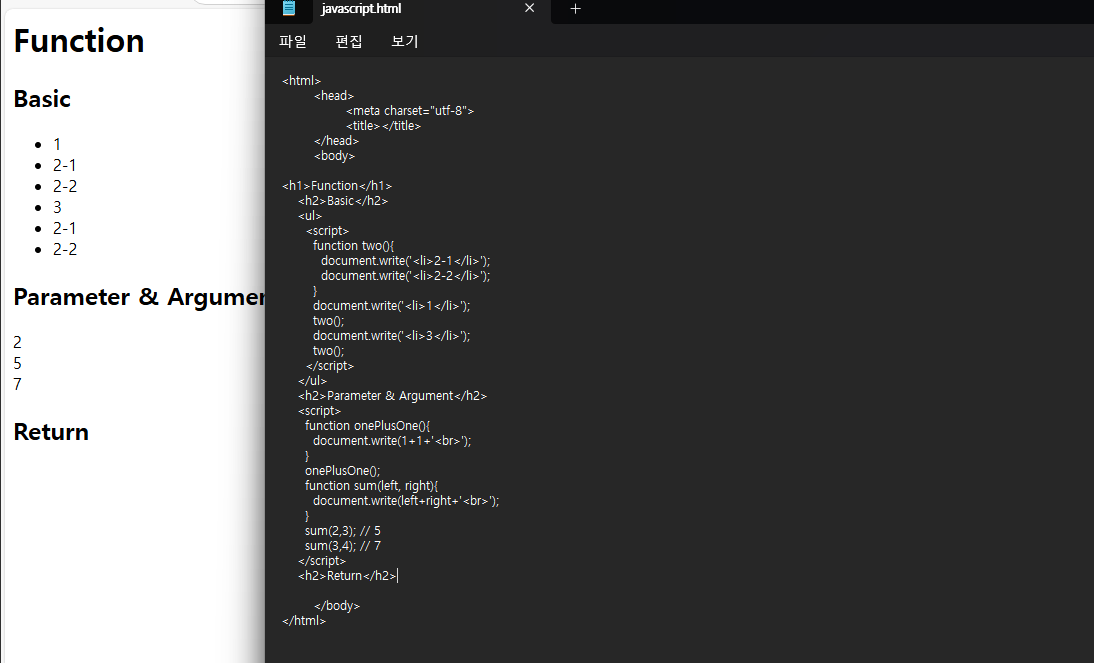This screenshot has height=663, width=1094.
Task: Click the 'function sum(left, right){' line
Action: click(x=371, y=486)
